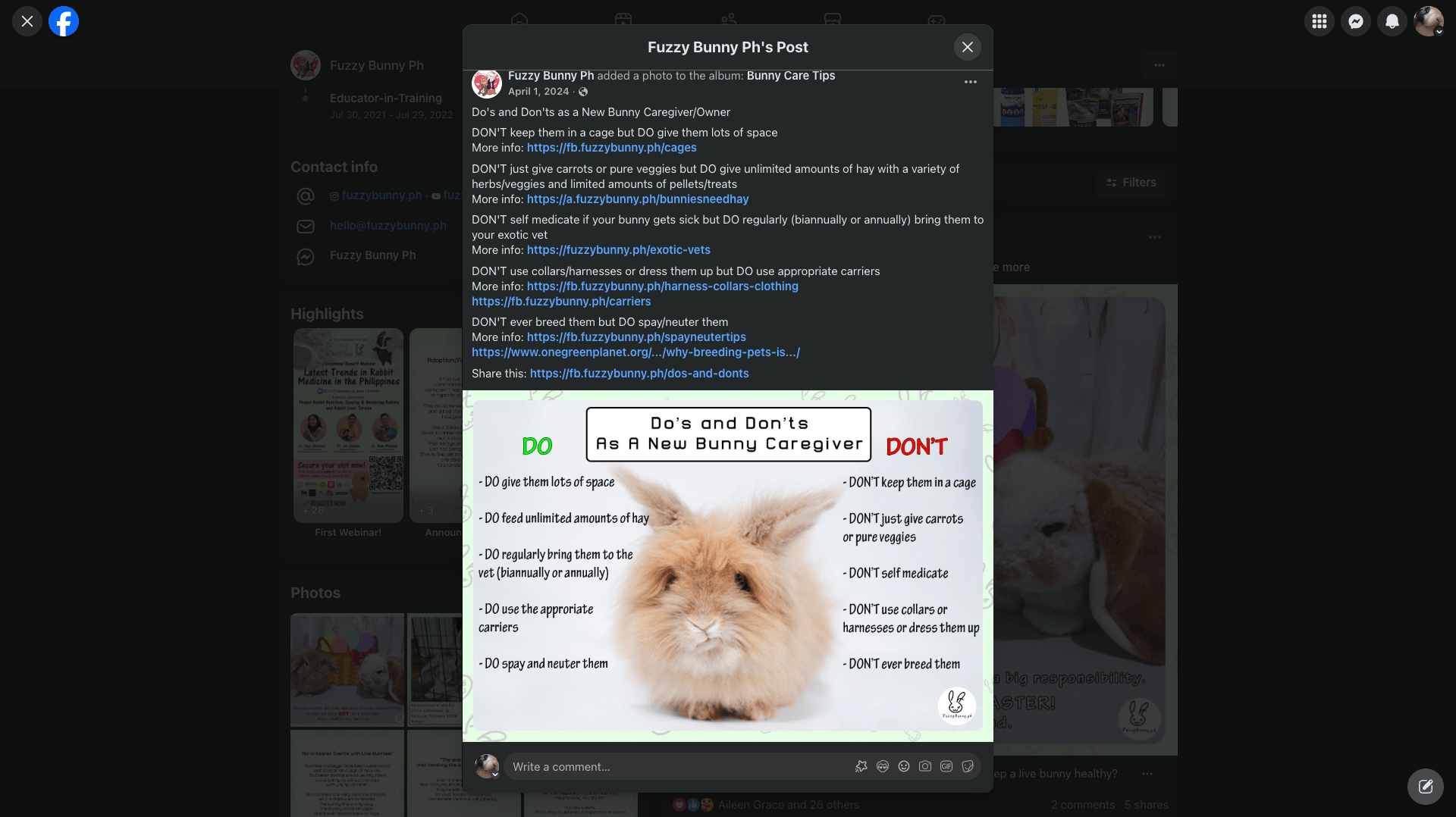Follow the dos-and-donts share link
The height and width of the screenshot is (817, 1456).
[x=639, y=374]
